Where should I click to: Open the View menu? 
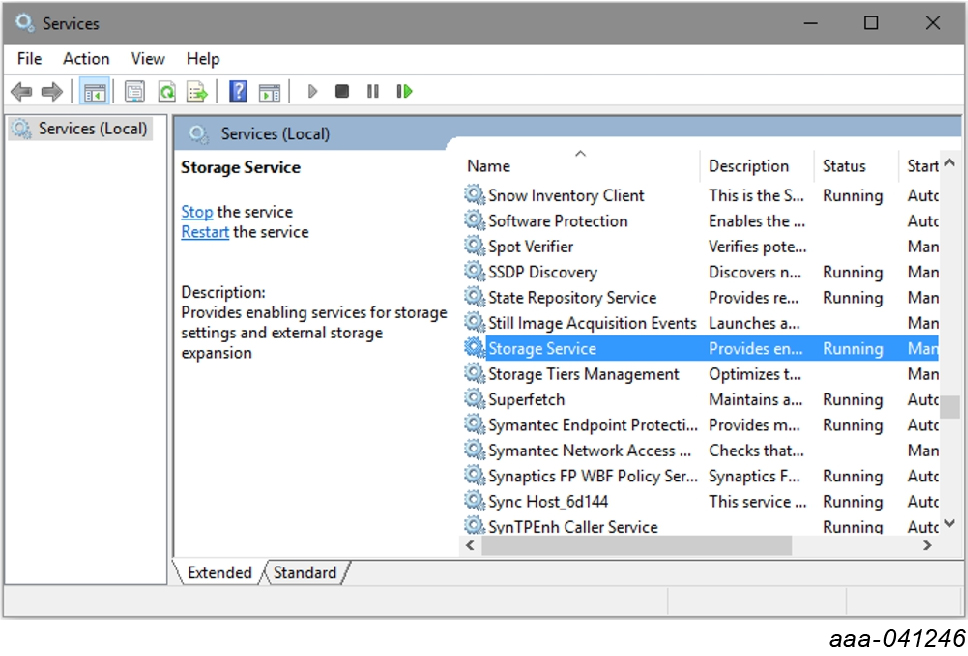coord(147,59)
